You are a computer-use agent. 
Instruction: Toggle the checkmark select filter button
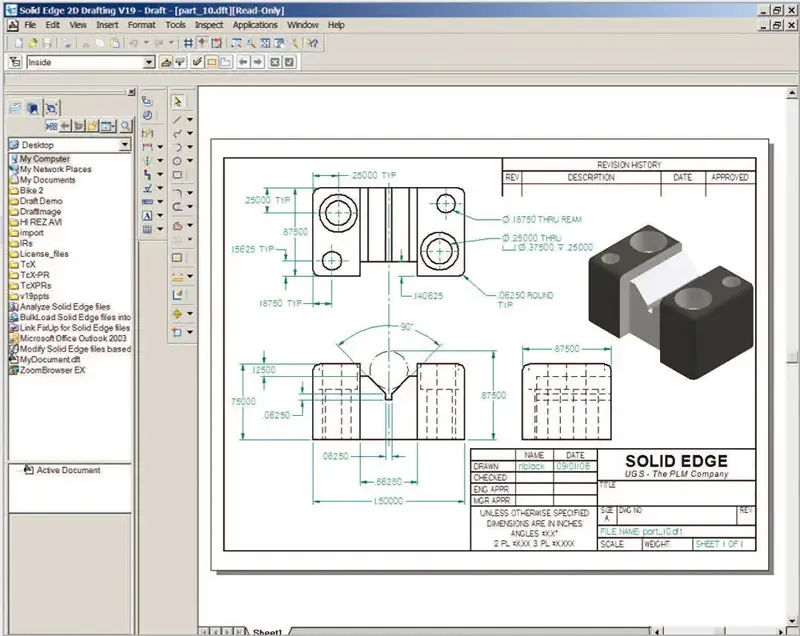pyautogui.click(x=197, y=62)
